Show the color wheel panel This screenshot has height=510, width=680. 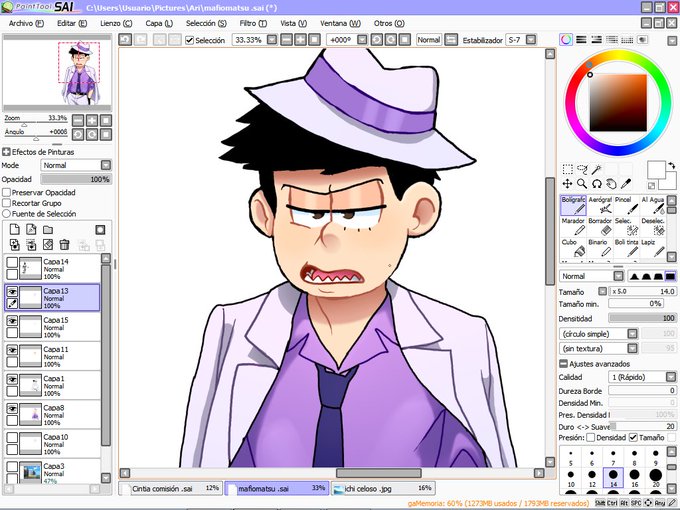(566, 40)
